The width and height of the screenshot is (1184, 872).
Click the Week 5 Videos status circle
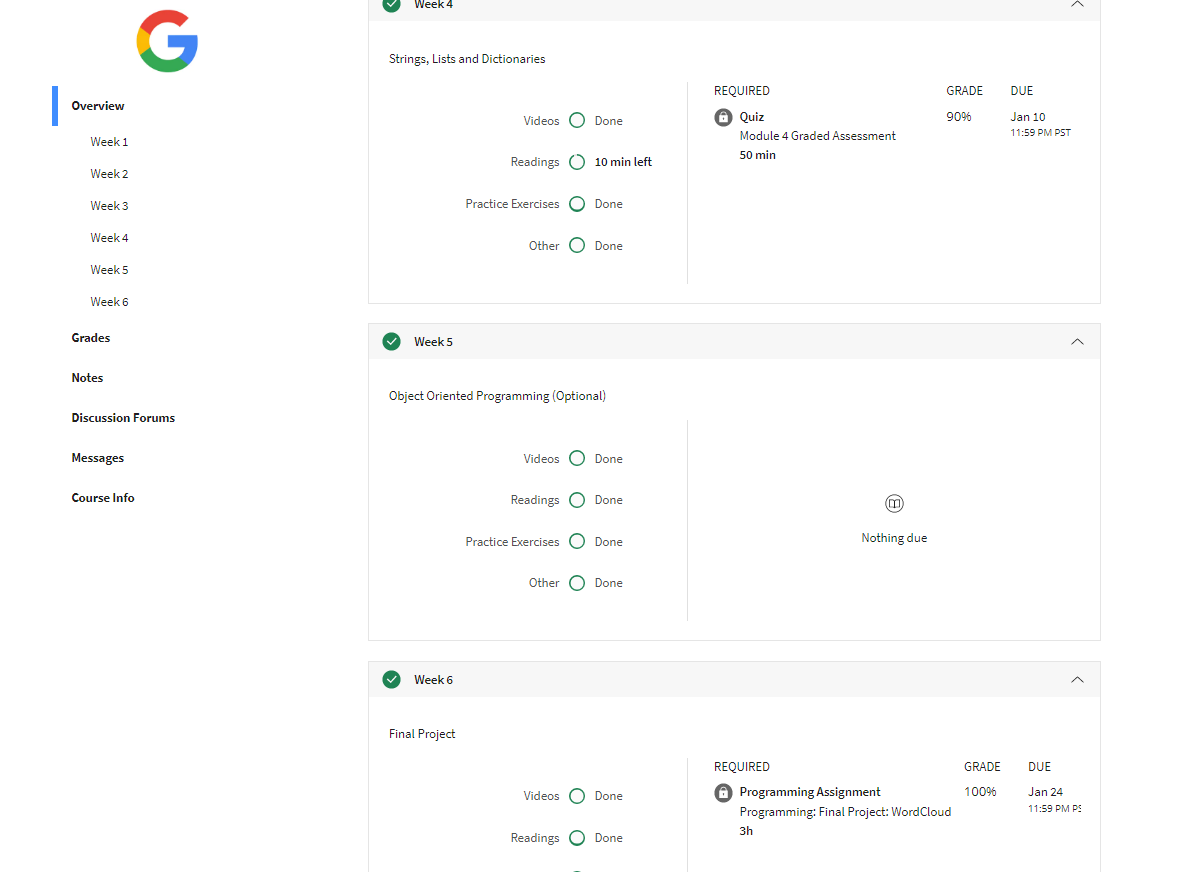click(577, 459)
